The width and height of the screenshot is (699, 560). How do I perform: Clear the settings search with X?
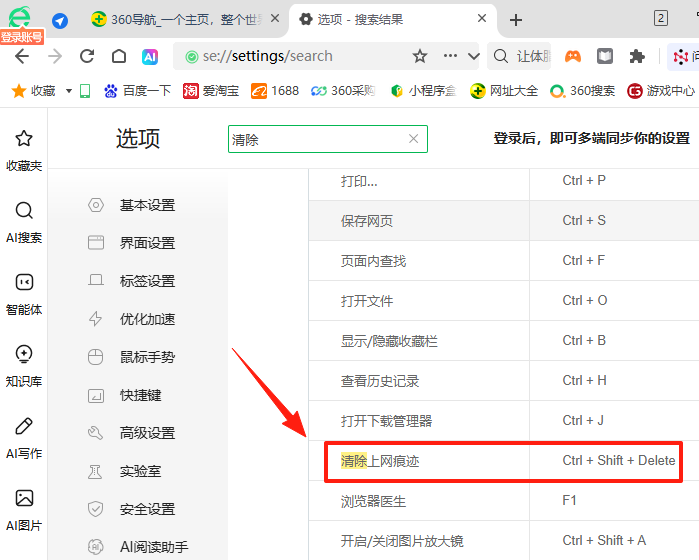[413, 139]
